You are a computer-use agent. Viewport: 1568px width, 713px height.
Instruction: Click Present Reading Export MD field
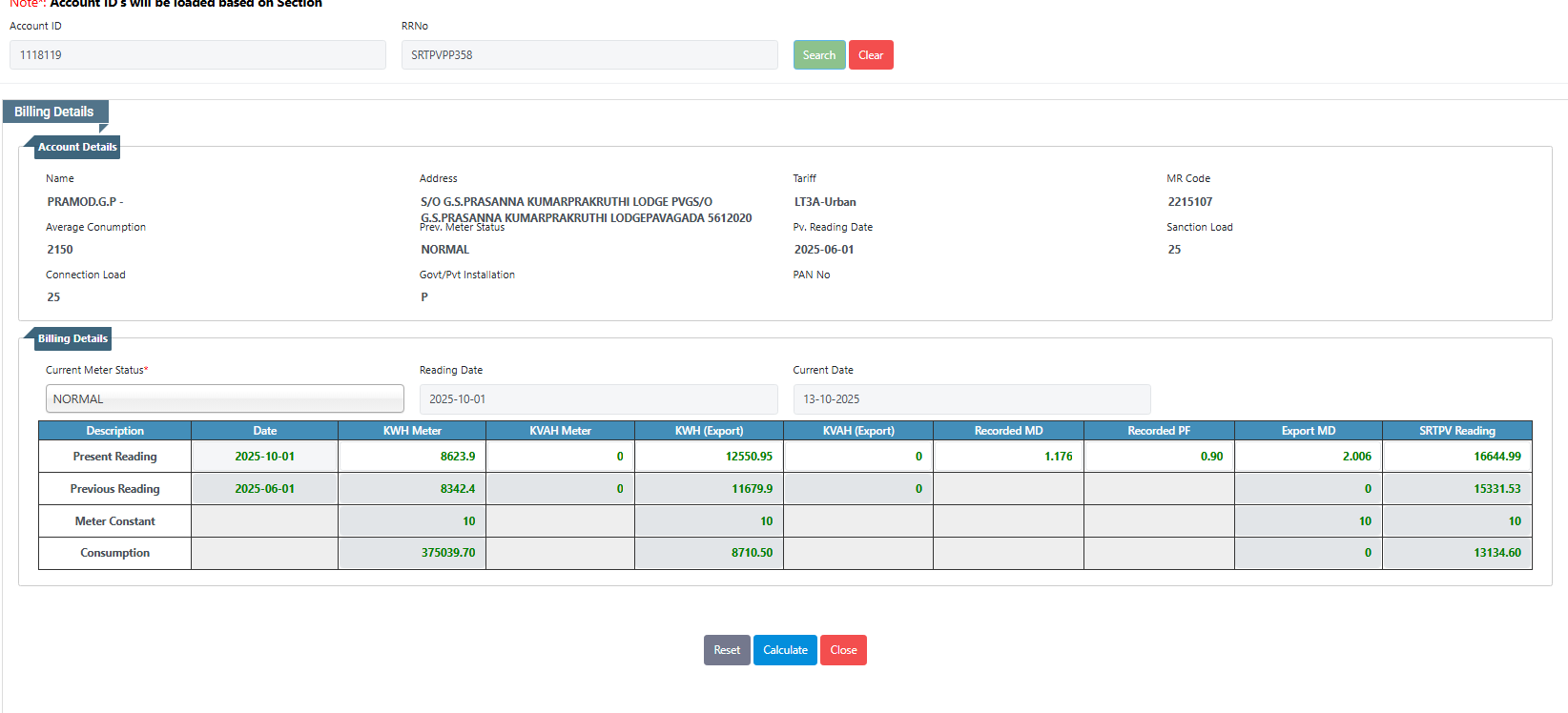[x=1308, y=457]
